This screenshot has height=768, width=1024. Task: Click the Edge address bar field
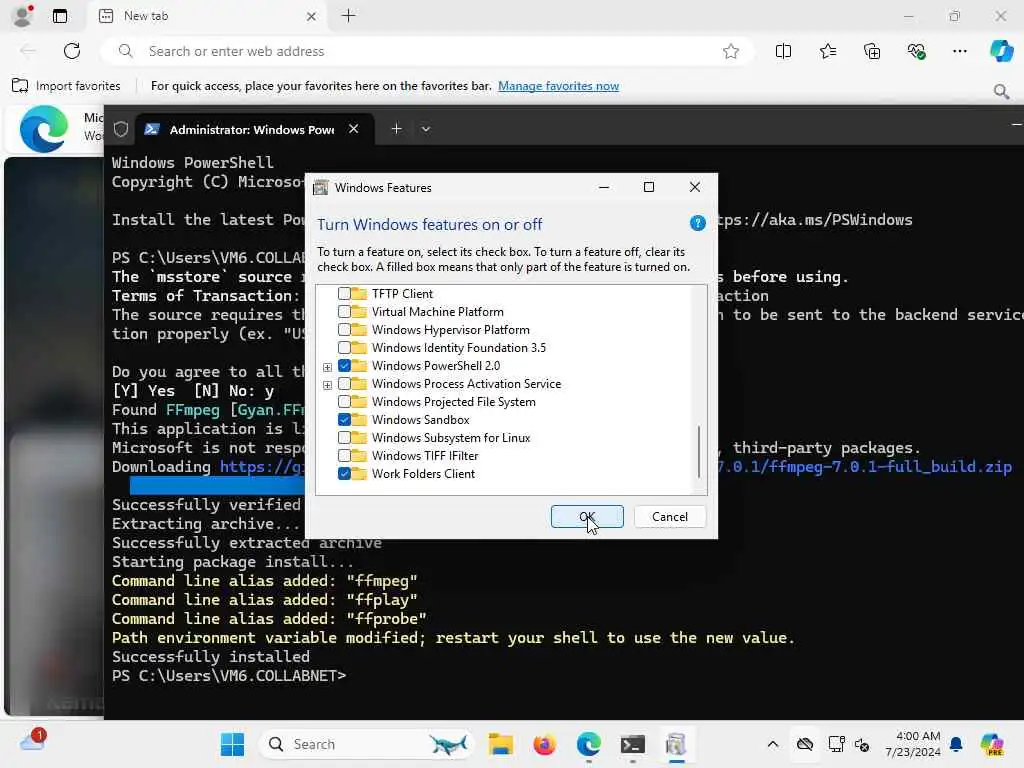pyautogui.click(x=428, y=51)
